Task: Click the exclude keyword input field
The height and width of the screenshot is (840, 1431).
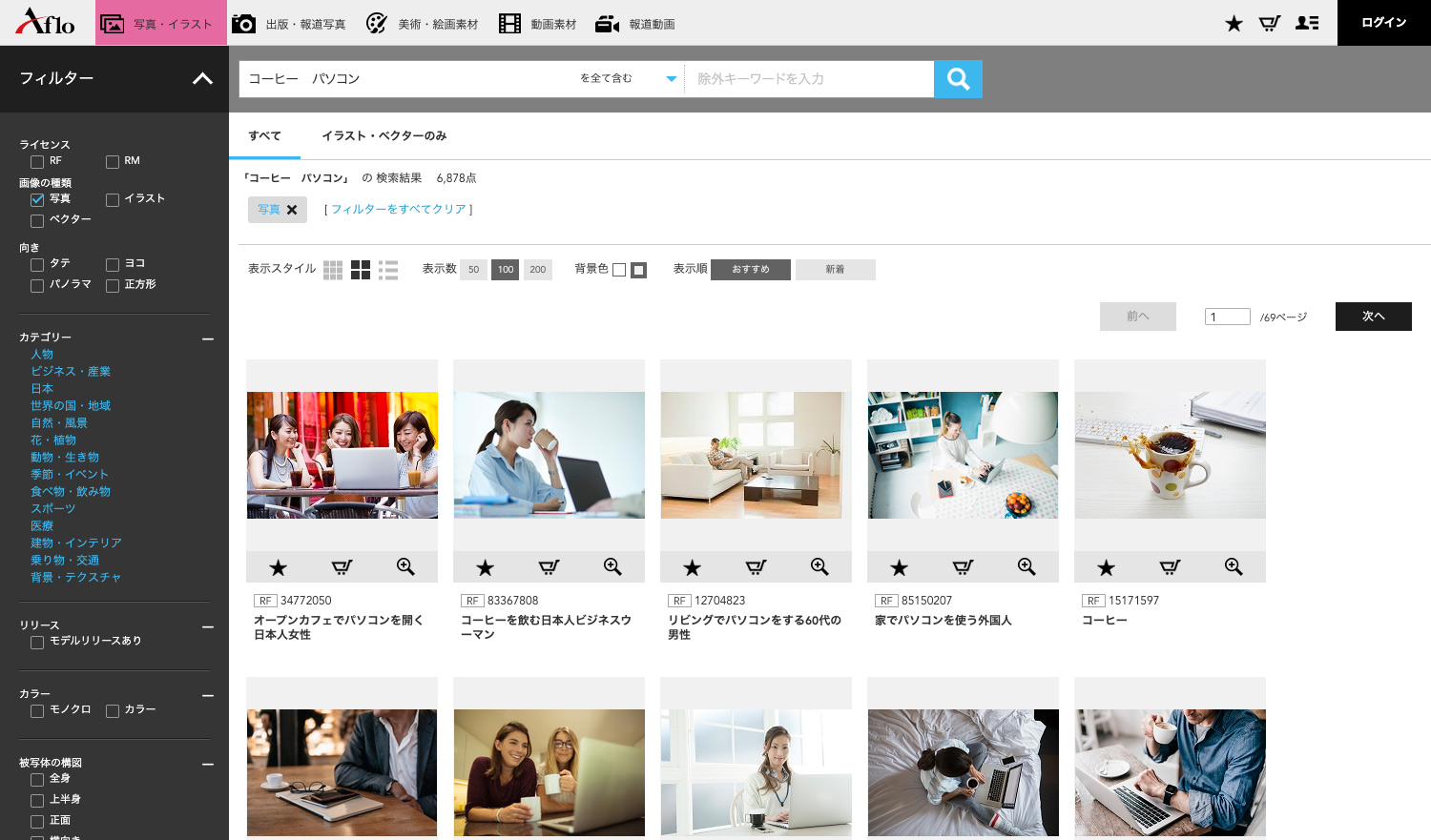Action: pyautogui.click(x=809, y=79)
